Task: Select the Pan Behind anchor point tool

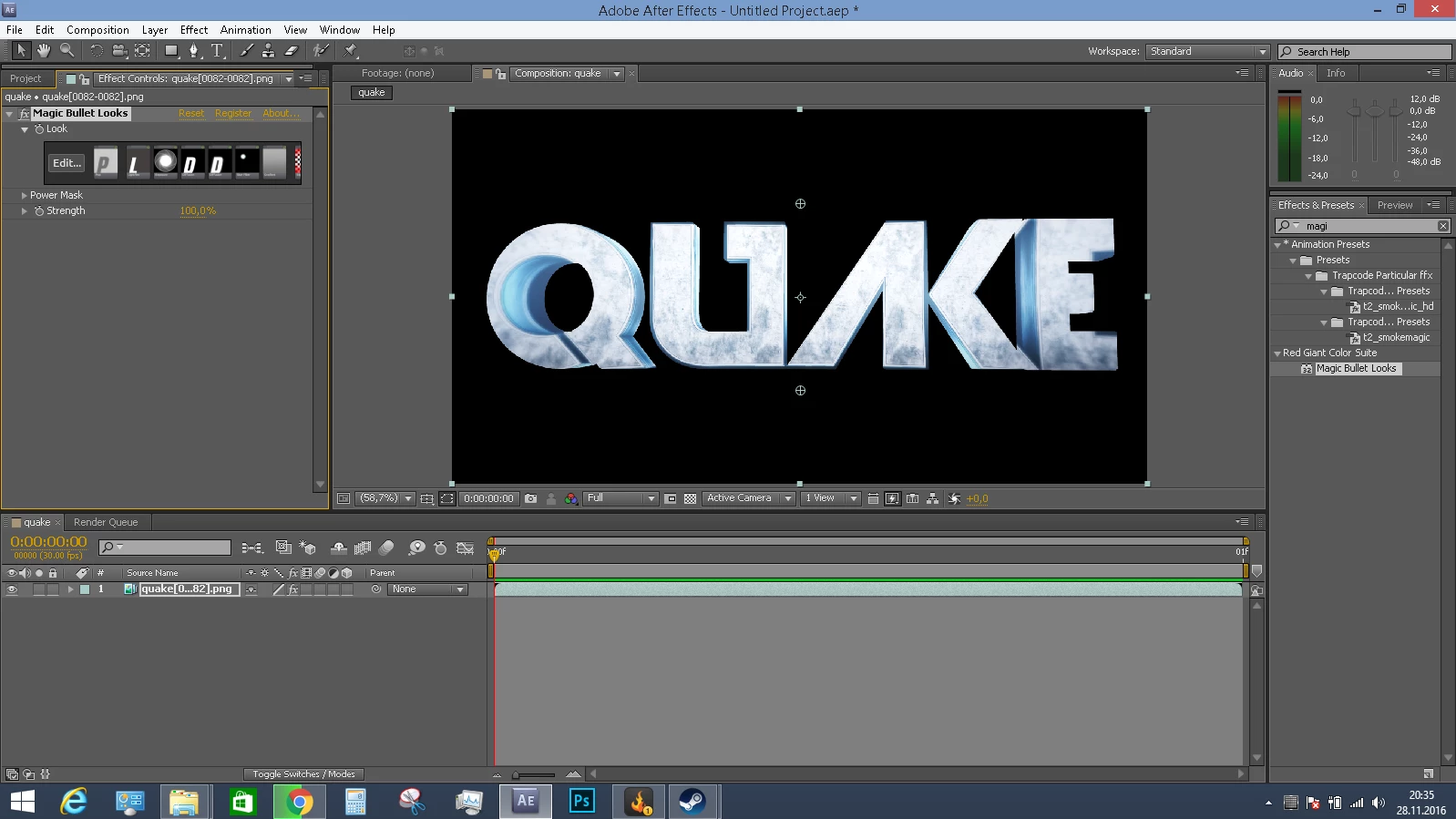Action: click(x=142, y=51)
